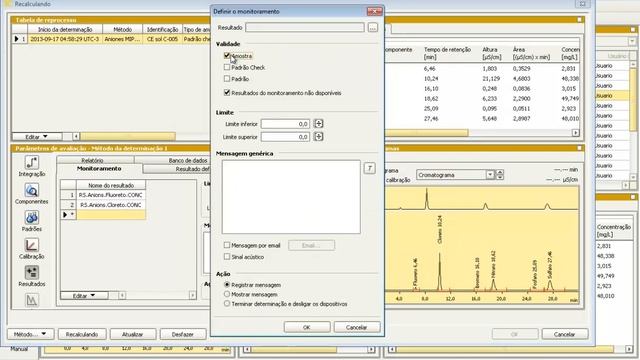Click cell 2013-09-17 04:58:29 UTC-3

coord(64,39)
